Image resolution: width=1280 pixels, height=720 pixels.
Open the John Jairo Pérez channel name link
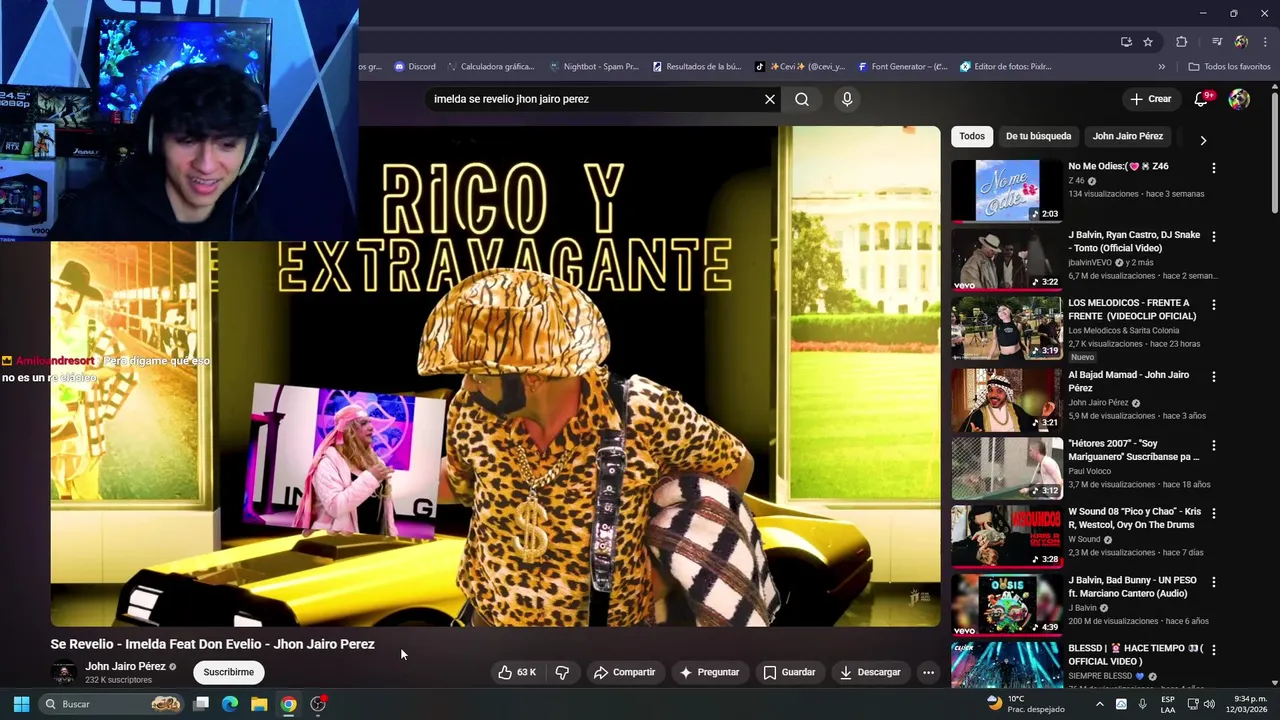coord(125,666)
